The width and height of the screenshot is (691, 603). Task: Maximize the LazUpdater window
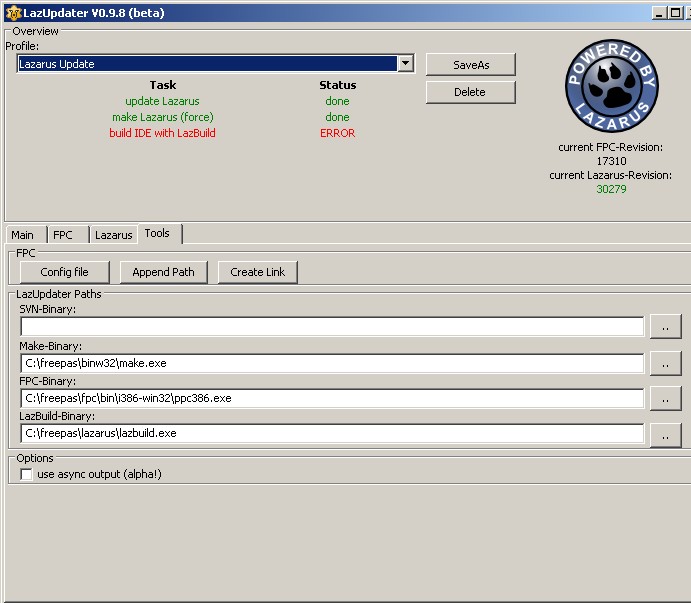[x=677, y=13]
